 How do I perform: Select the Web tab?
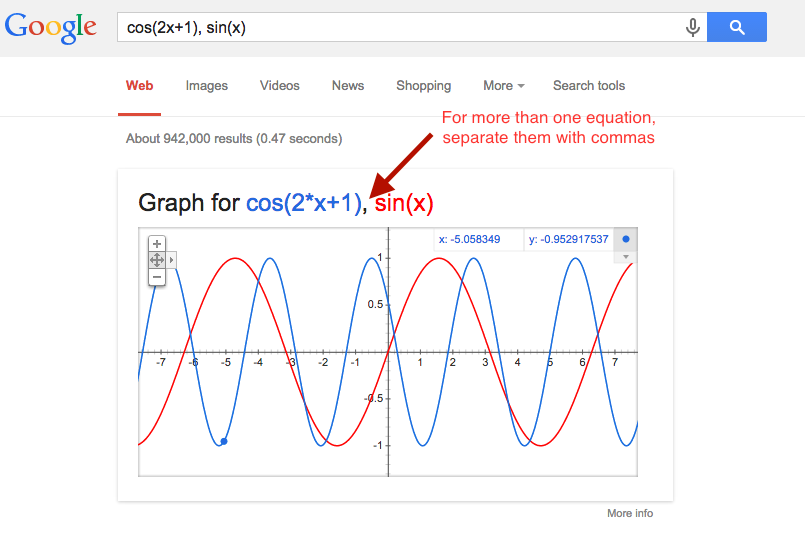(139, 86)
